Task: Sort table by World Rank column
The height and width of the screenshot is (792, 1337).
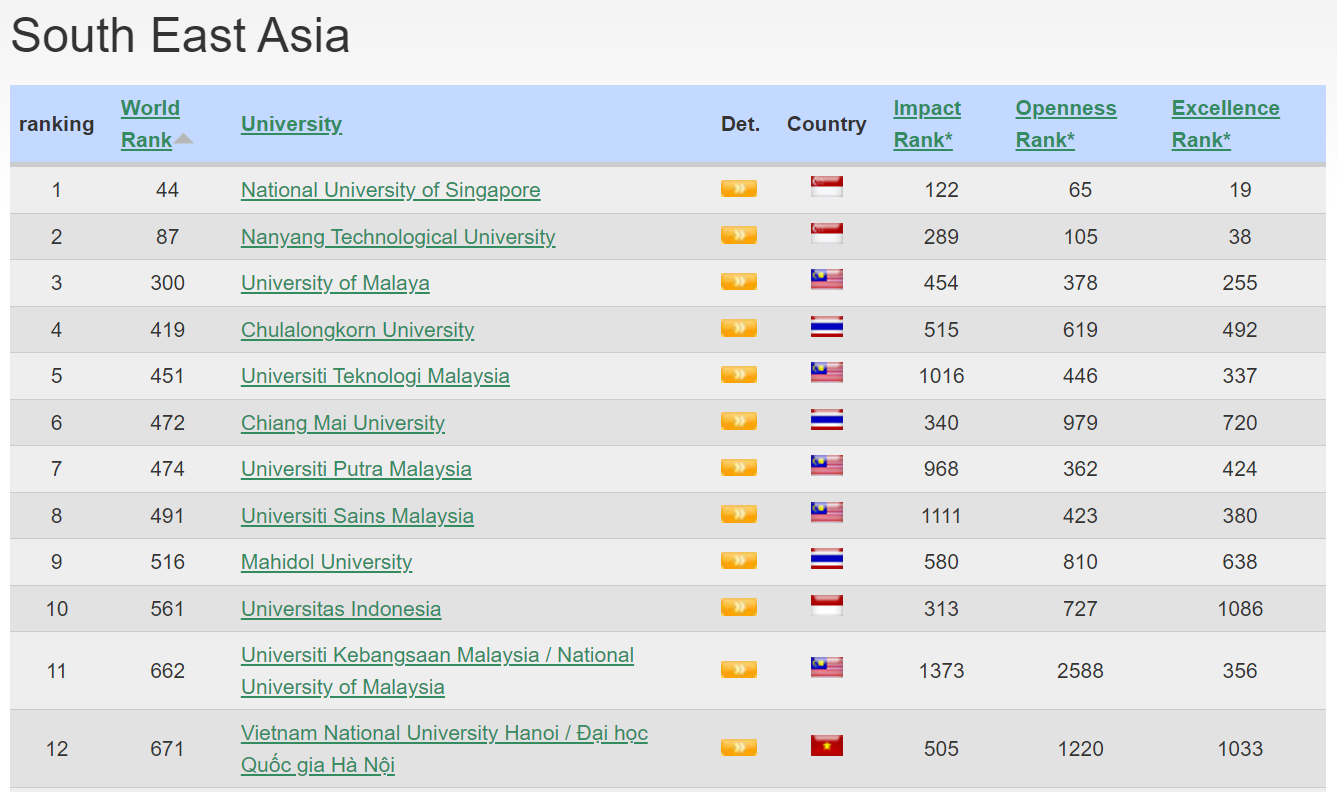Action: [x=150, y=124]
